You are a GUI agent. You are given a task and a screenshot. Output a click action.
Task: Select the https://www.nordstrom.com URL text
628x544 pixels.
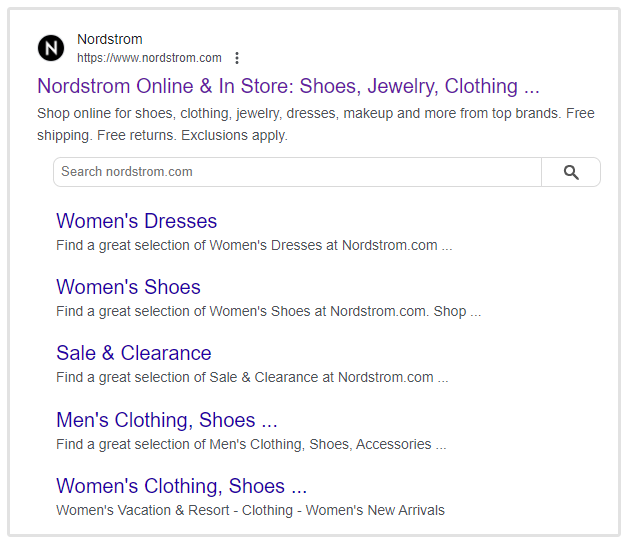click(149, 58)
